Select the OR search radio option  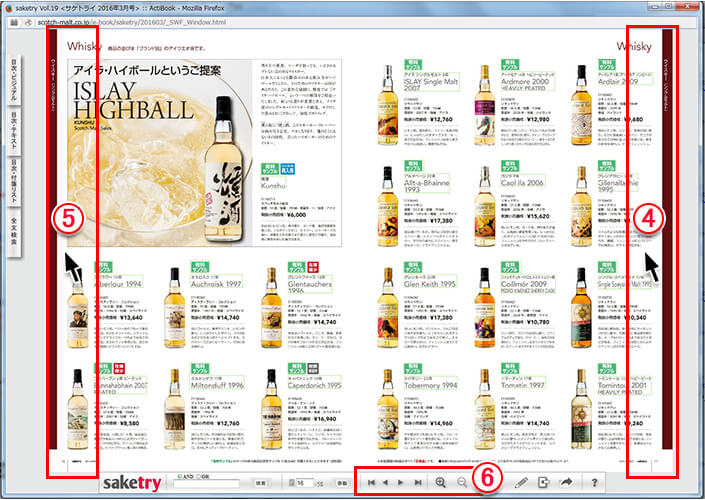coord(198,476)
